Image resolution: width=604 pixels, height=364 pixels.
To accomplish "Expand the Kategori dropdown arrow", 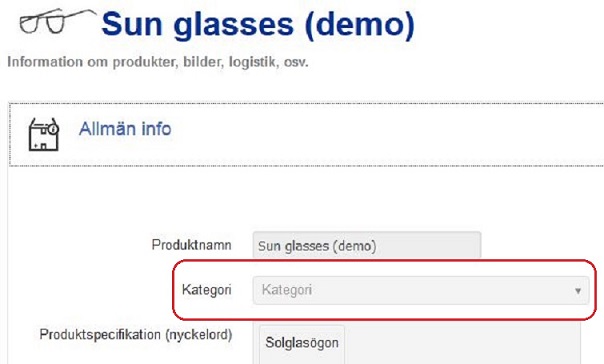I will click(x=578, y=290).
